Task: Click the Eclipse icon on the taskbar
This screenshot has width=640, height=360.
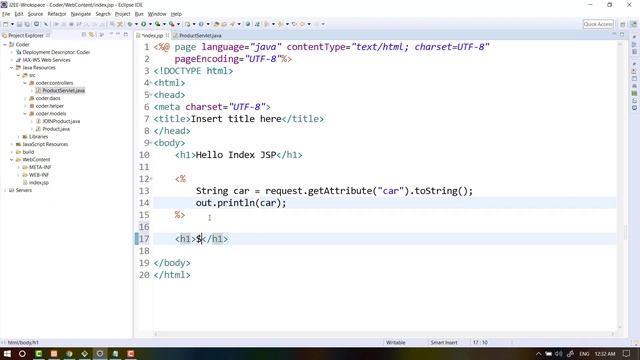Action: click(100, 353)
